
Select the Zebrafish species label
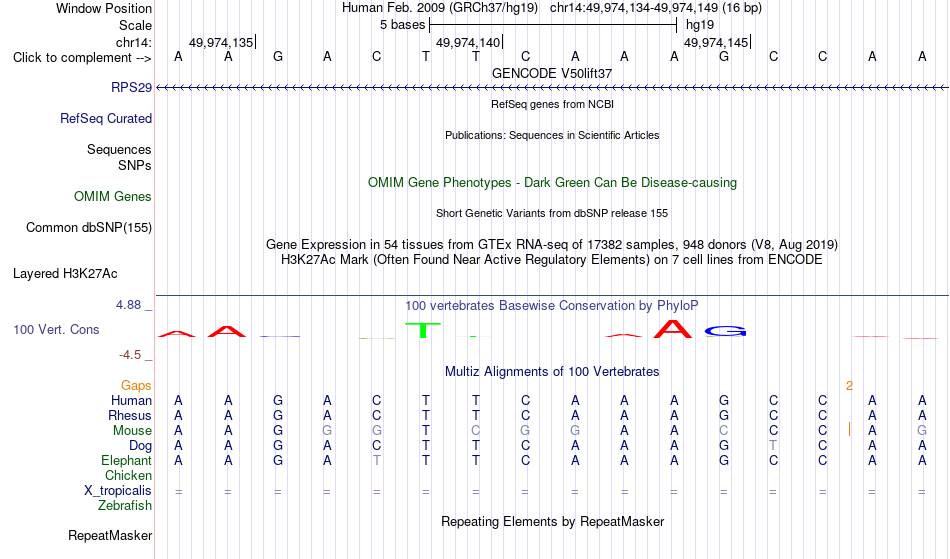(125, 506)
